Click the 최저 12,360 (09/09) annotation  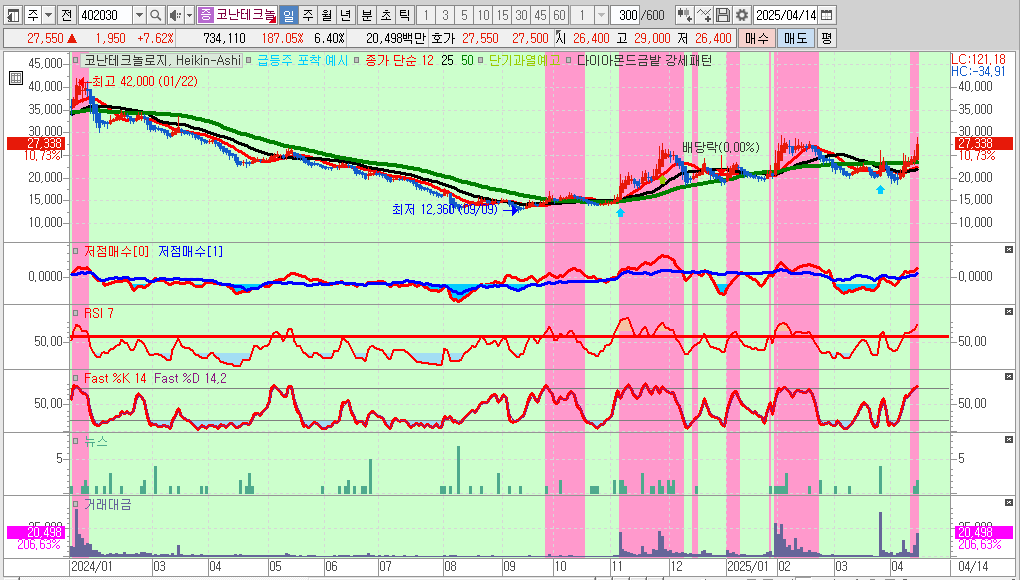(x=445, y=209)
